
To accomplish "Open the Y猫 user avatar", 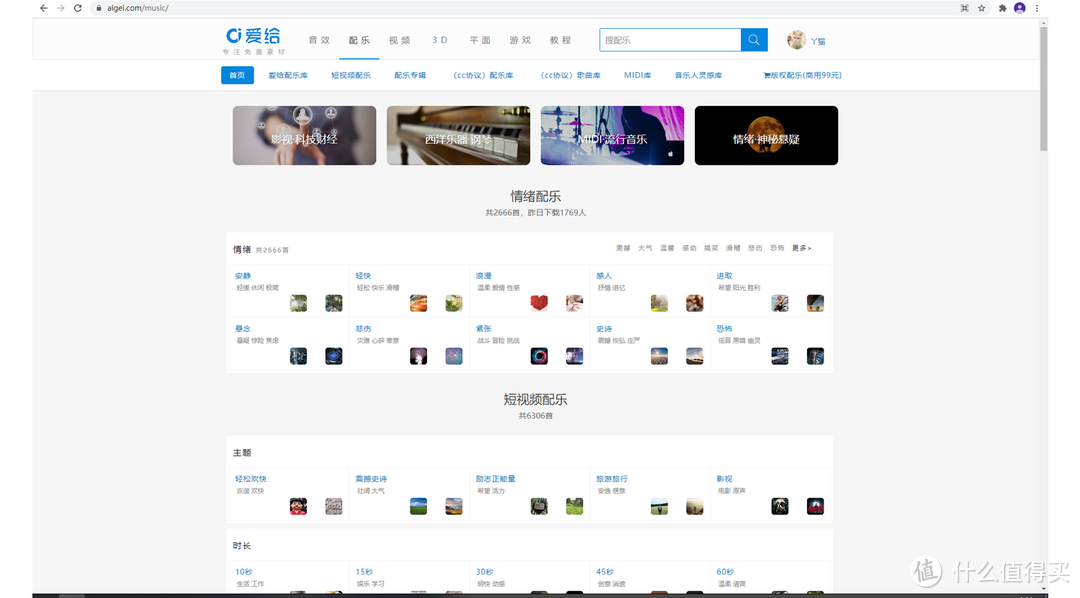I will [x=797, y=40].
